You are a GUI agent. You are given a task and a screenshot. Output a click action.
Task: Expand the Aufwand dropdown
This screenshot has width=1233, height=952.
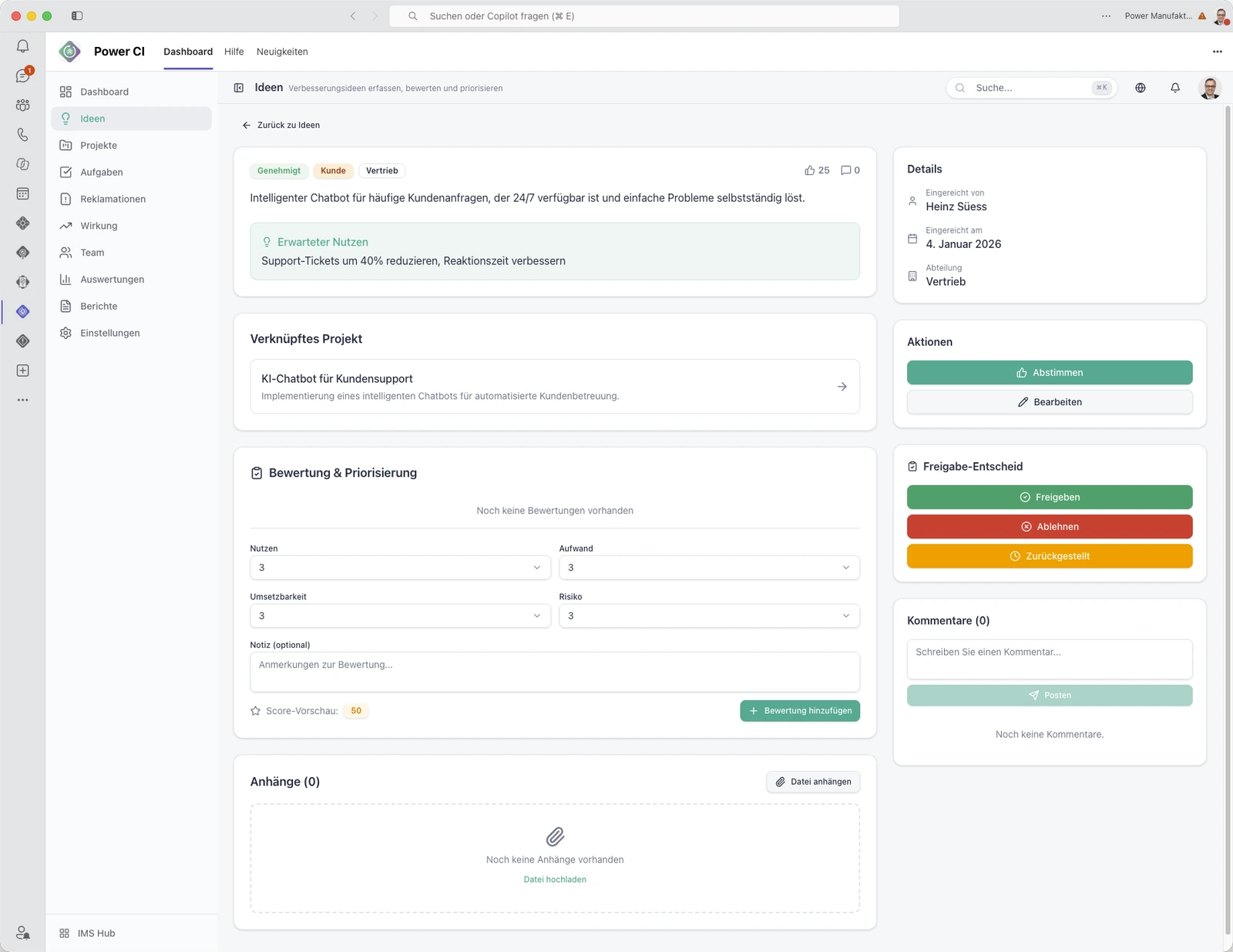709,568
